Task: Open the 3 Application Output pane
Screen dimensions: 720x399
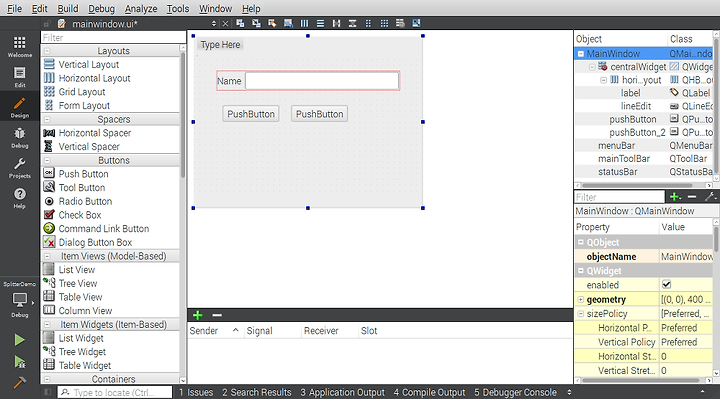Action: [x=343, y=393]
